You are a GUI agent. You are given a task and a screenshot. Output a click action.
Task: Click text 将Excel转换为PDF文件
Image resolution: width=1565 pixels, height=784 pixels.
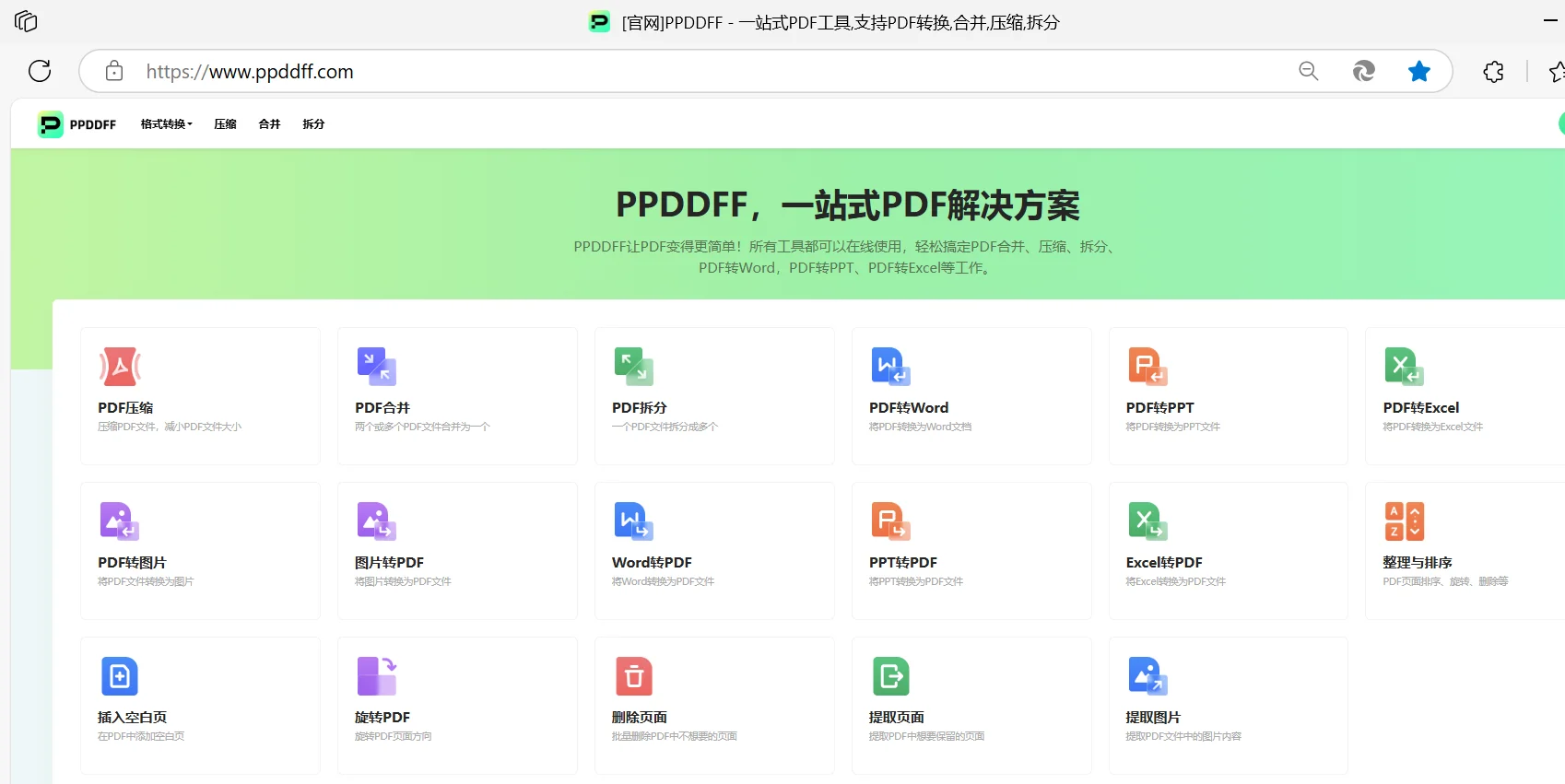[x=1176, y=581]
